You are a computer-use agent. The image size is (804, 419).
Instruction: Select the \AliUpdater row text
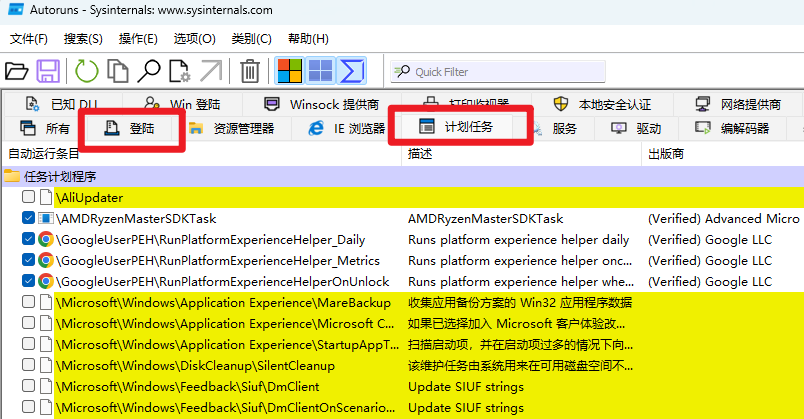pos(90,197)
